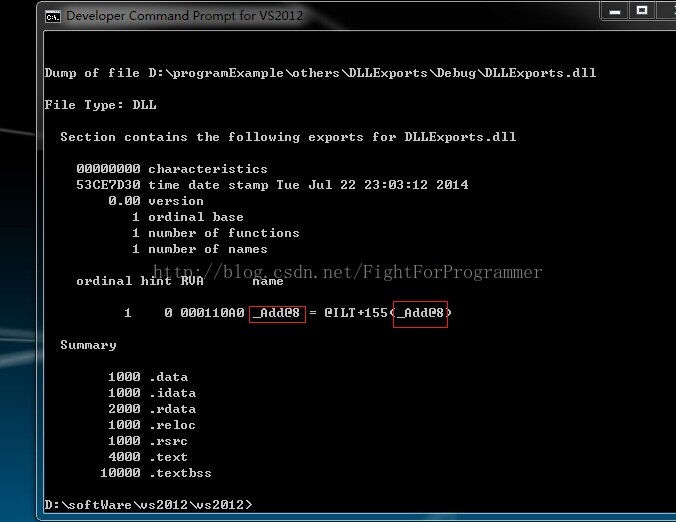
Task: Click the '00000000 characteristics' line
Action: click(172, 169)
